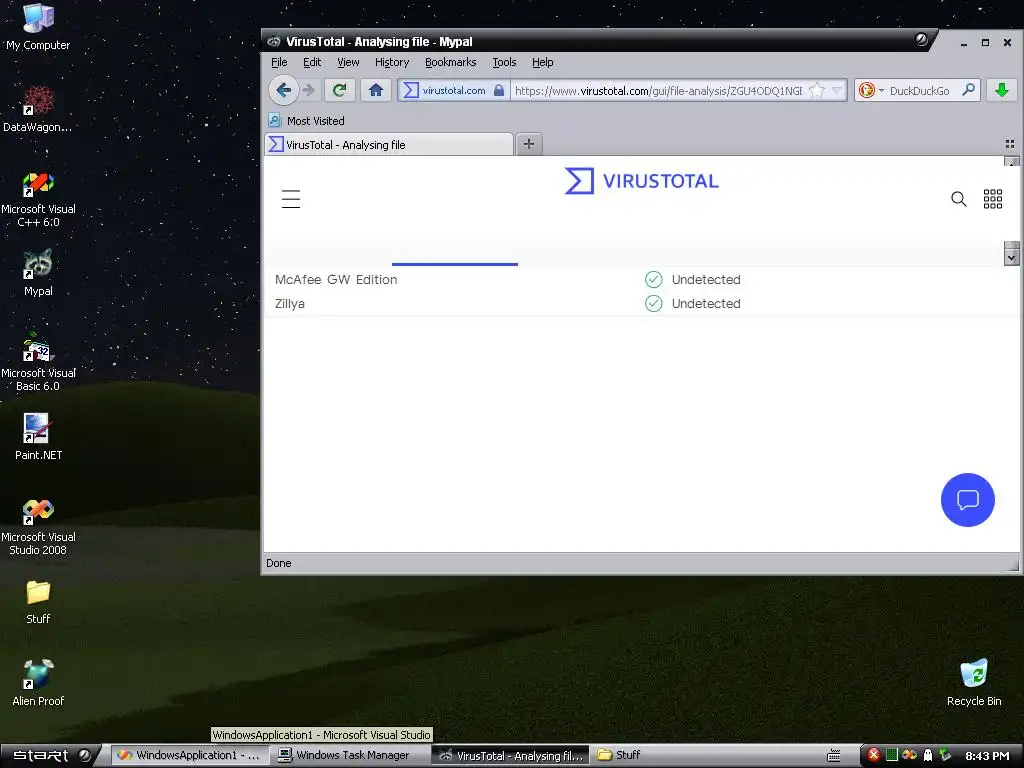Open a new tab with plus button

[x=529, y=144]
